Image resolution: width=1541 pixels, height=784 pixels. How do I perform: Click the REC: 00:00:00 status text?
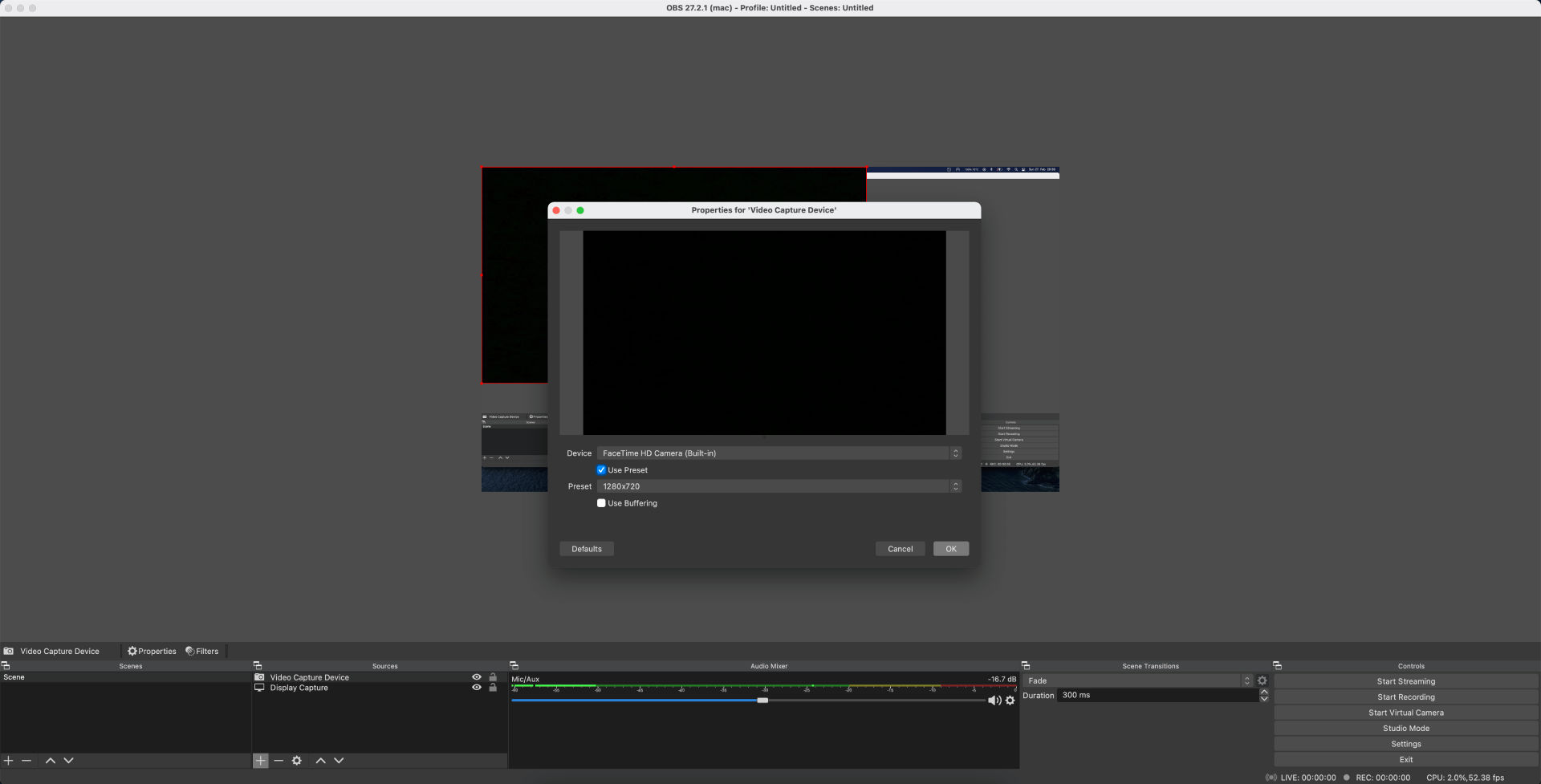click(1383, 778)
